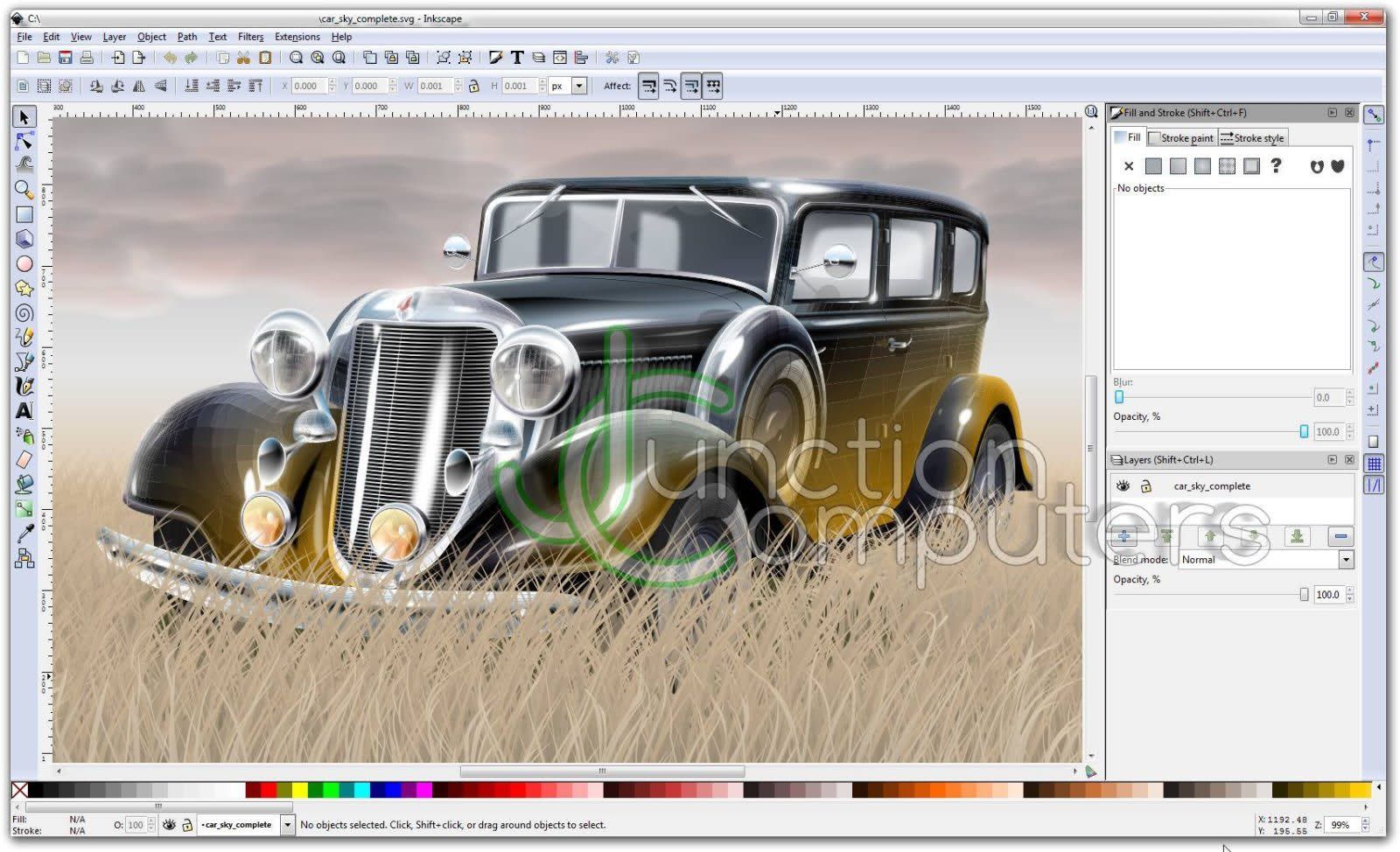Select the Node edit tool

pyautogui.click(x=24, y=141)
